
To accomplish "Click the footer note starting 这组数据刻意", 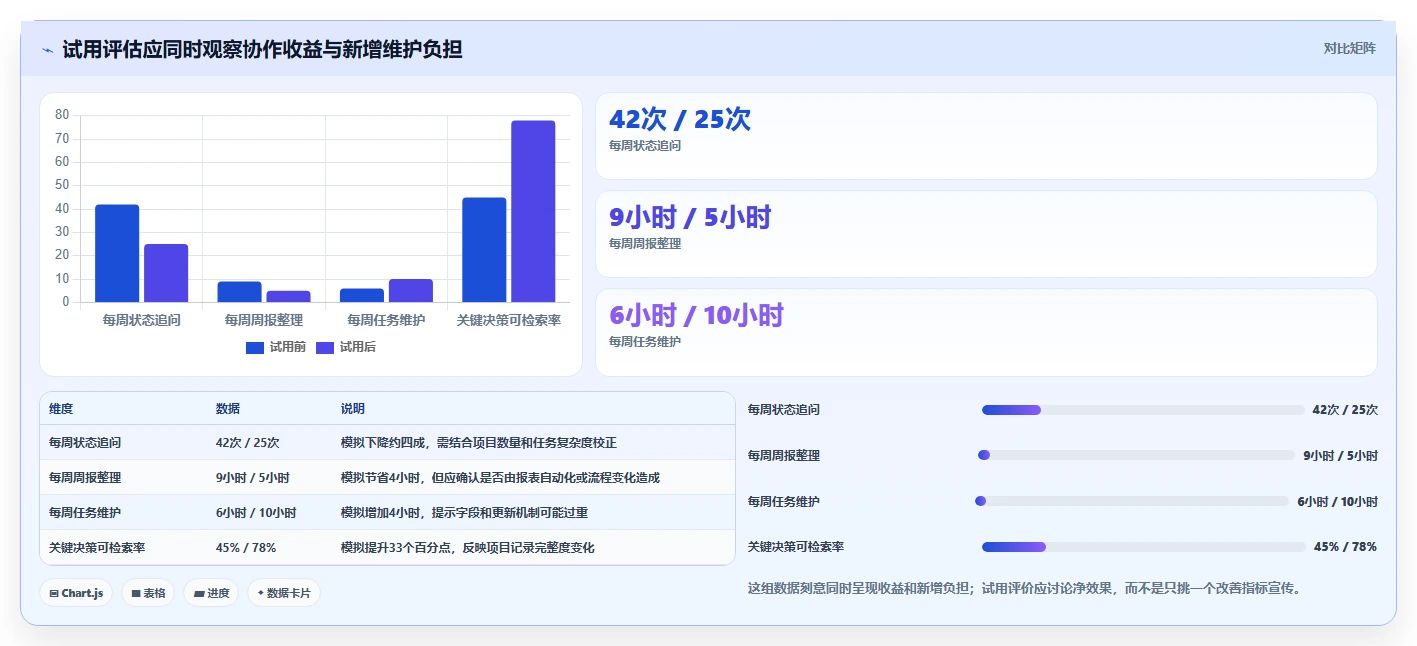I will pyautogui.click(x=1026, y=588).
